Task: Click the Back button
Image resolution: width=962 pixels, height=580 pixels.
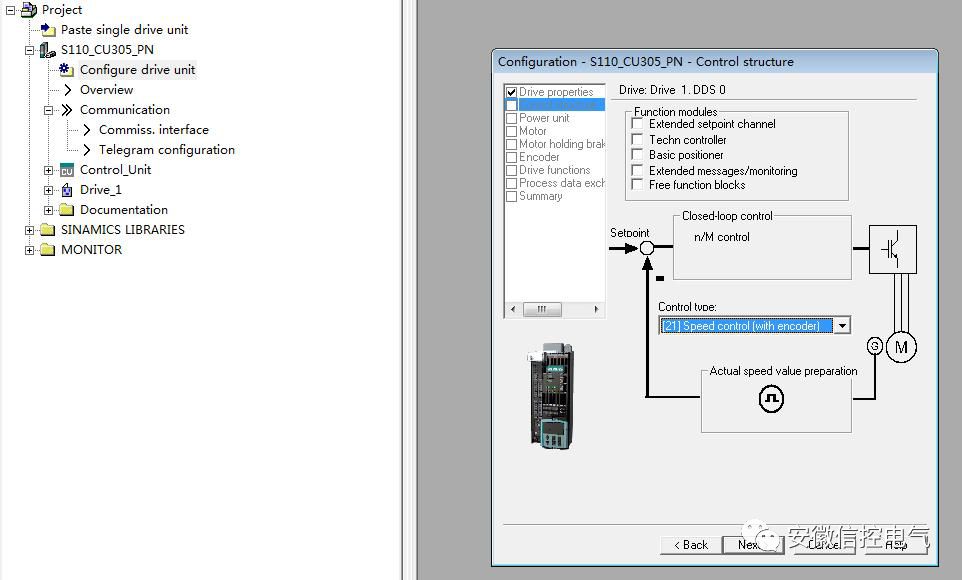Action: coord(690,545)
